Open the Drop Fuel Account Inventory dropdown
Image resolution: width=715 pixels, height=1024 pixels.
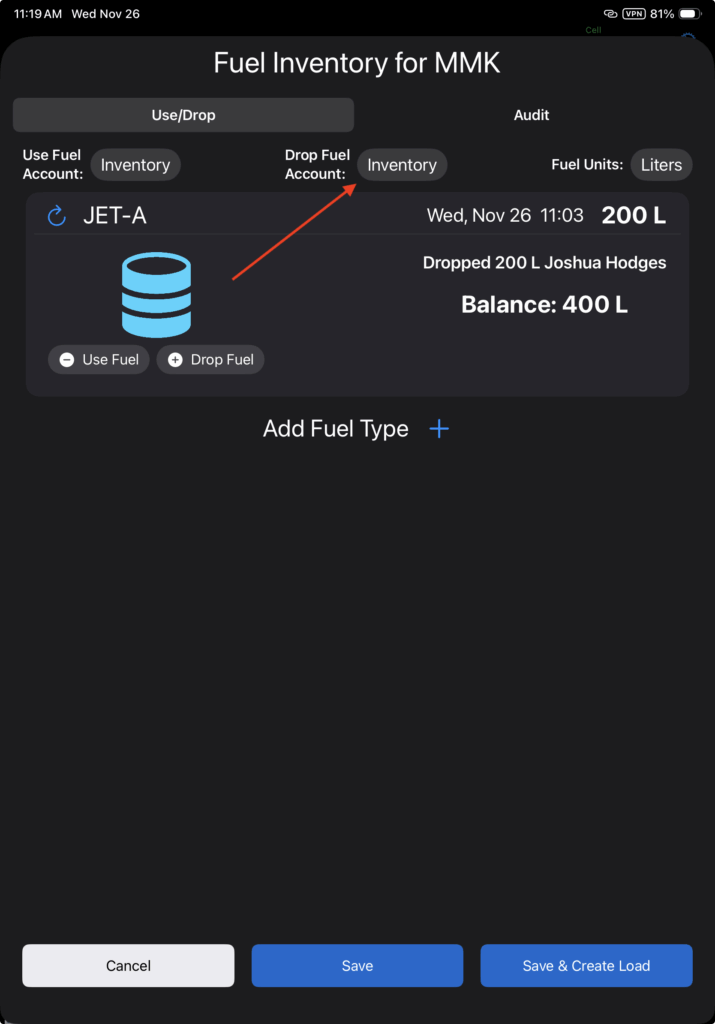pos(402,165)
